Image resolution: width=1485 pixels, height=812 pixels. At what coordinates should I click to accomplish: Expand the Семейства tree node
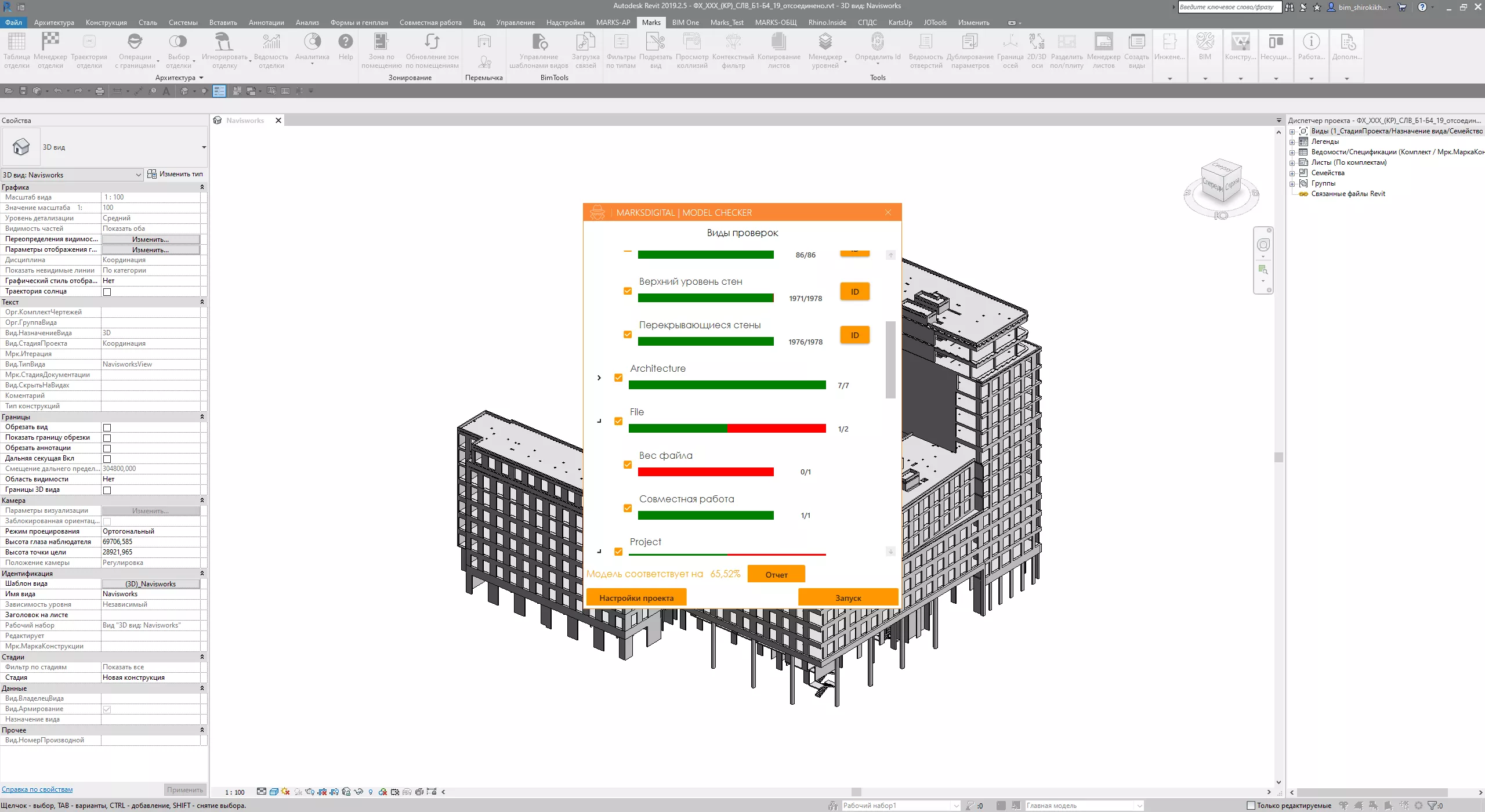1292,173
